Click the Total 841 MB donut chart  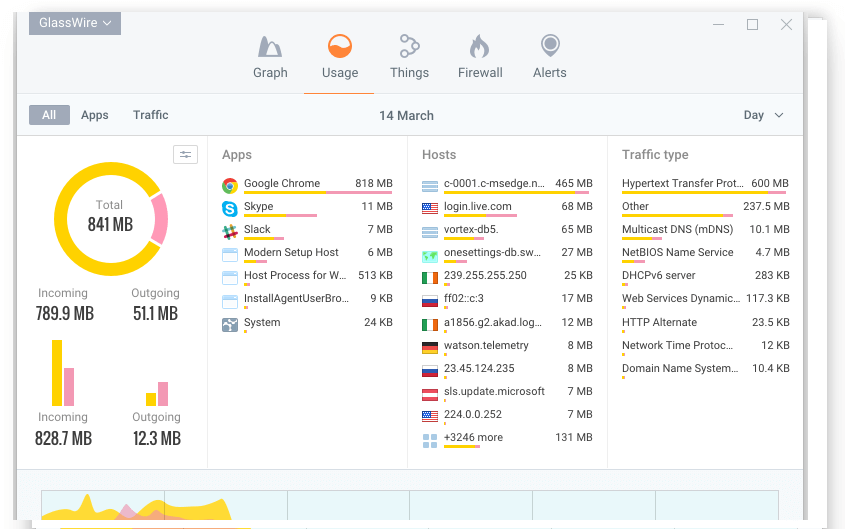coord(110,219)
